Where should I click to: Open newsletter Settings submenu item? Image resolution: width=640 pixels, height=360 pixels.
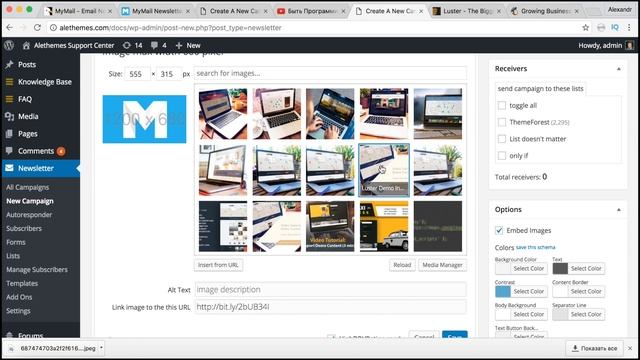pos(18,311)
